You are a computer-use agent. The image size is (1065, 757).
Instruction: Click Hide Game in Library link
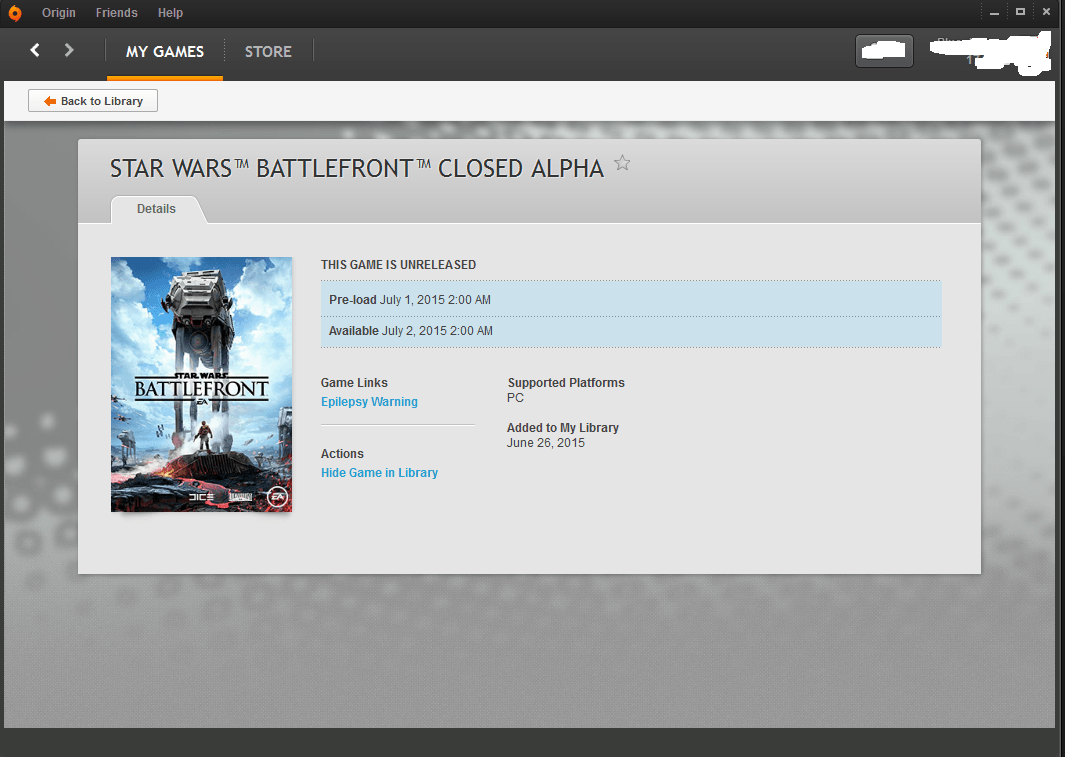coord(380,473)
